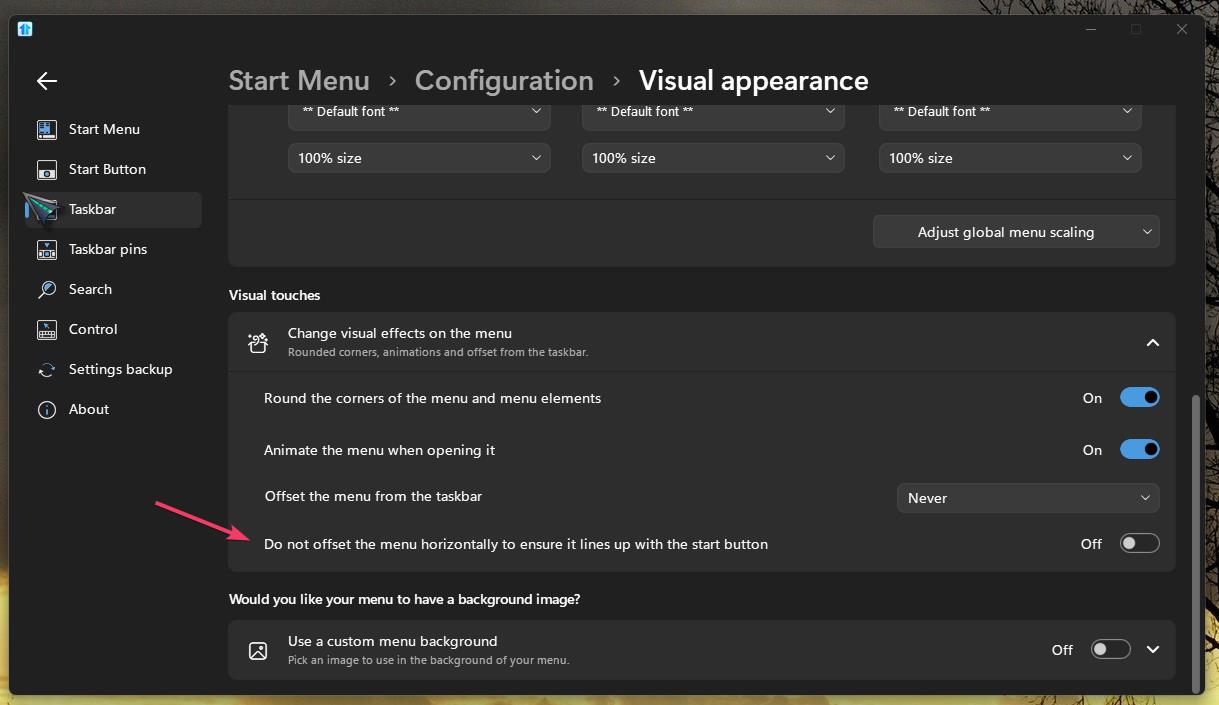Image resolution: width=1219 pixels, height=705 pixels.
Task: Enable do not offset menu horizontally toggle
Action: point(1139,544)
